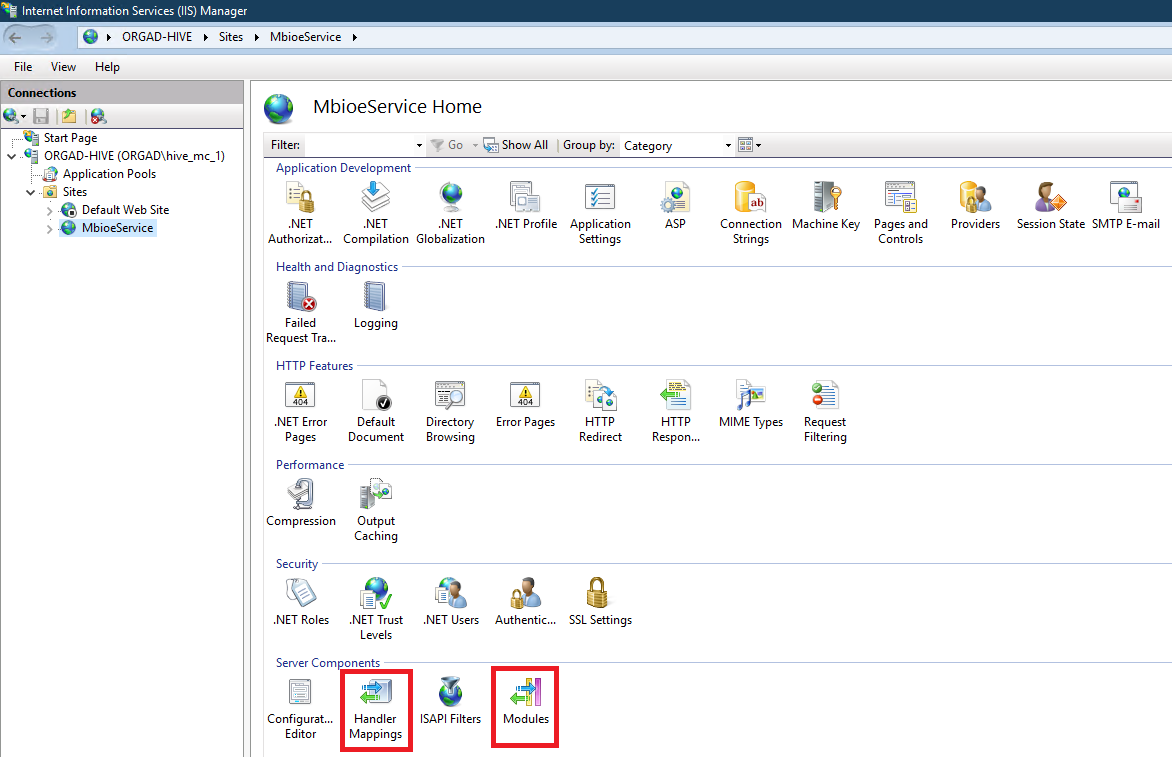Open MIME Types feature
The width and height of the screenshot is (1172, 757).
tap(750, 404)
